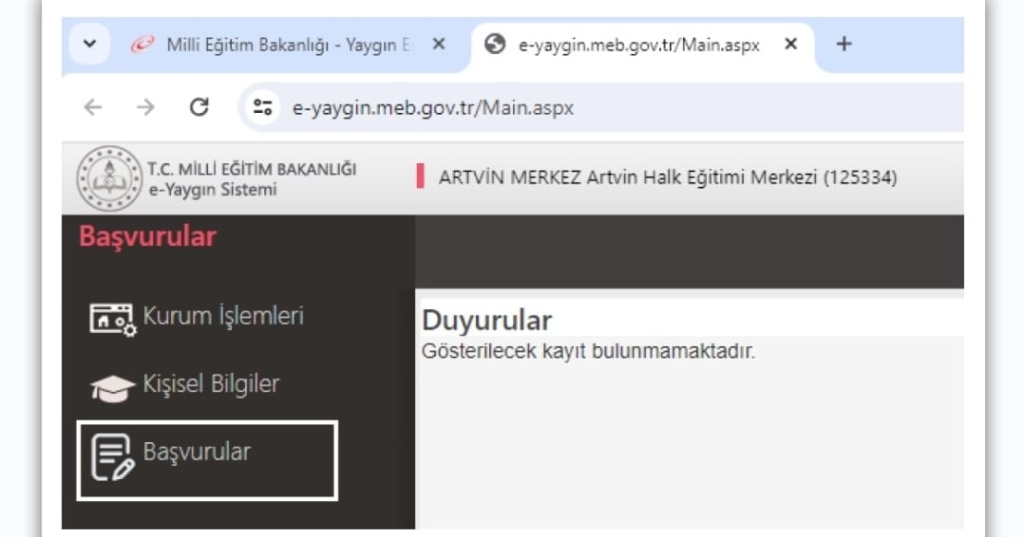Open the tab search chevron dropdown
Image resolution: width=1024 pixels, height=537 pixels.
tap(90, 45)
